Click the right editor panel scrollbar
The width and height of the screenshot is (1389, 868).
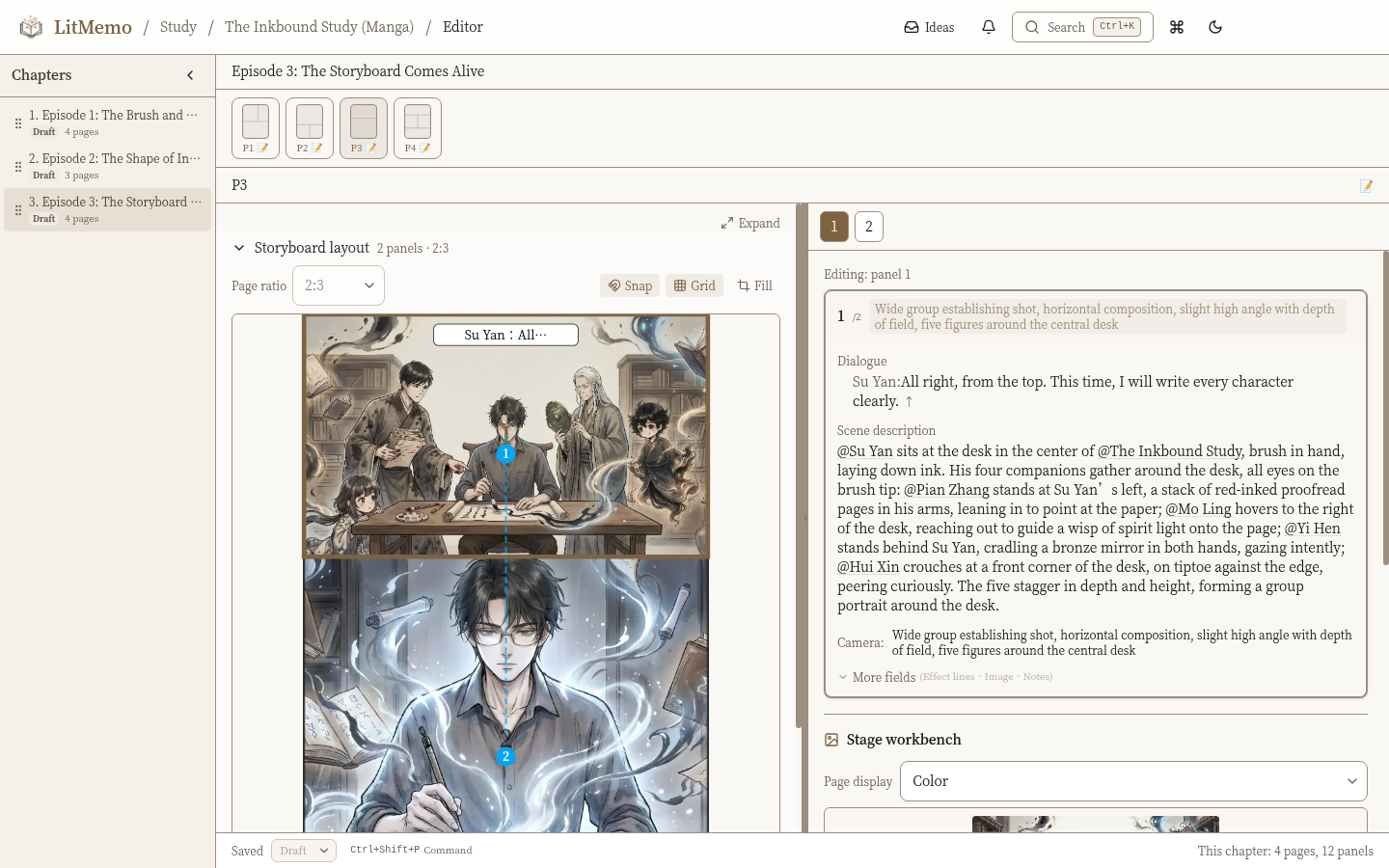tap(1386, 407)
